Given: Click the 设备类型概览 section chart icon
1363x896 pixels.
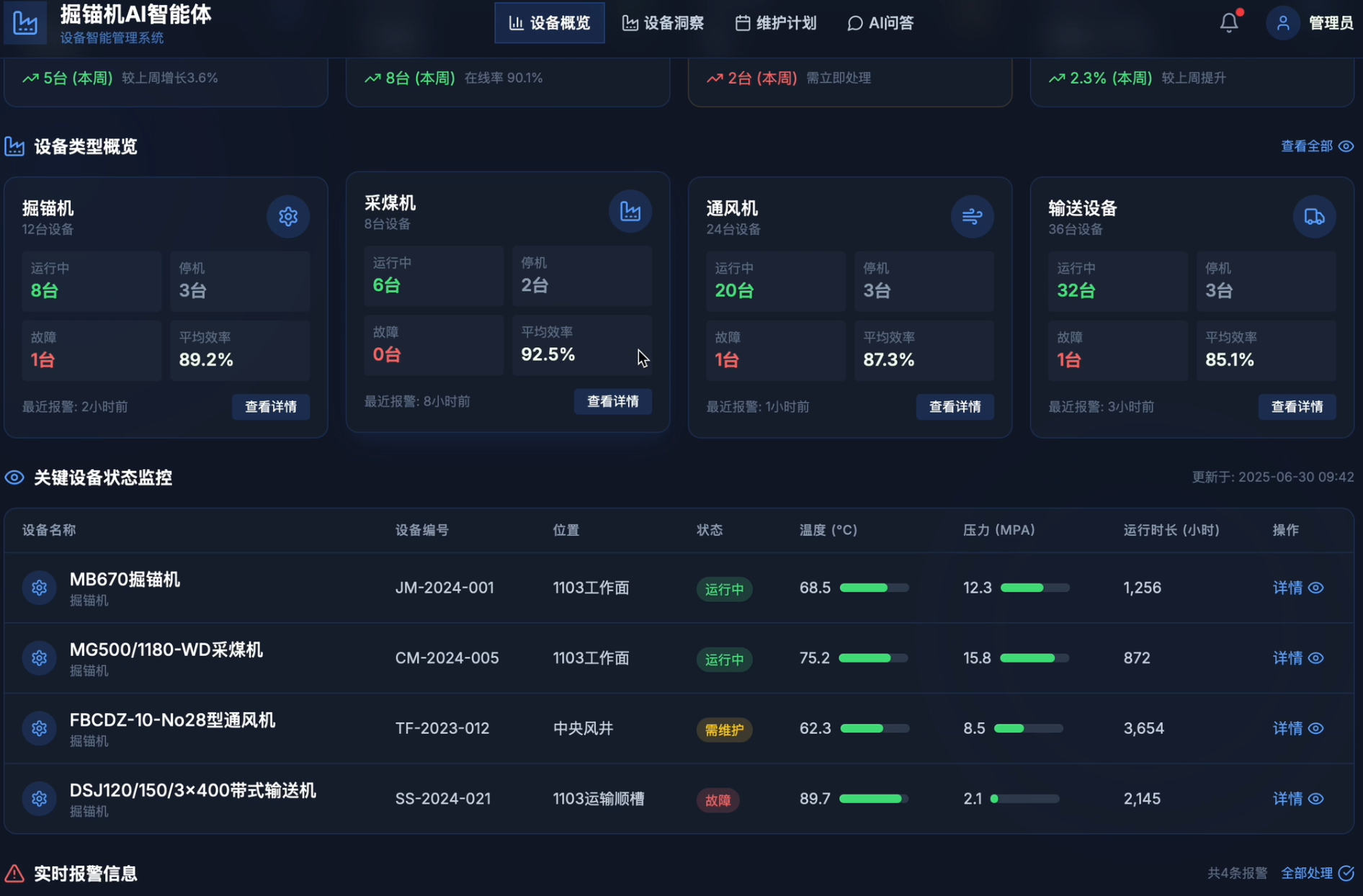Looking at the screenshot, I should tap(14, 147).
